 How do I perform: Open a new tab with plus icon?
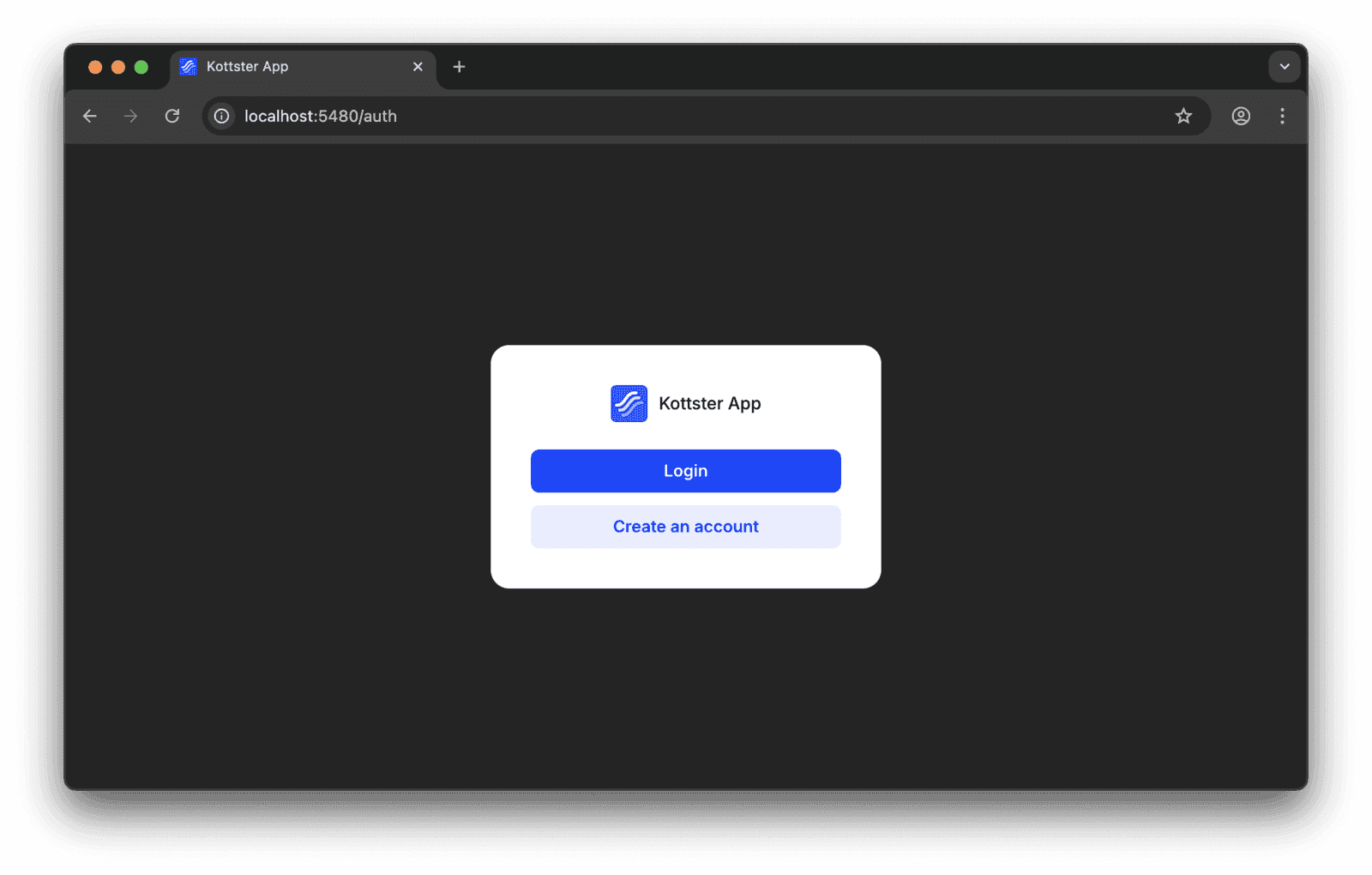point(459,67)
